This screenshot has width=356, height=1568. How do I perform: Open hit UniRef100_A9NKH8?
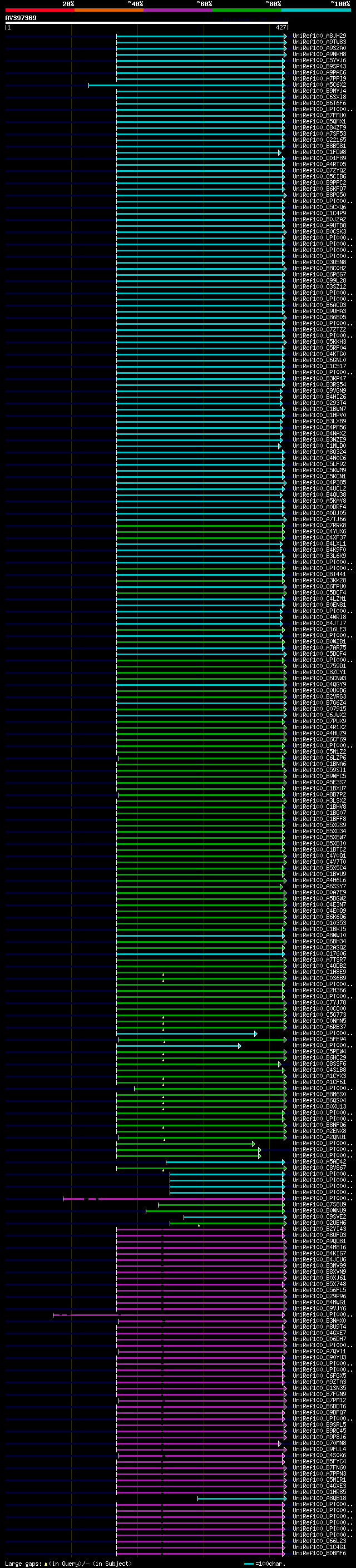319,54
